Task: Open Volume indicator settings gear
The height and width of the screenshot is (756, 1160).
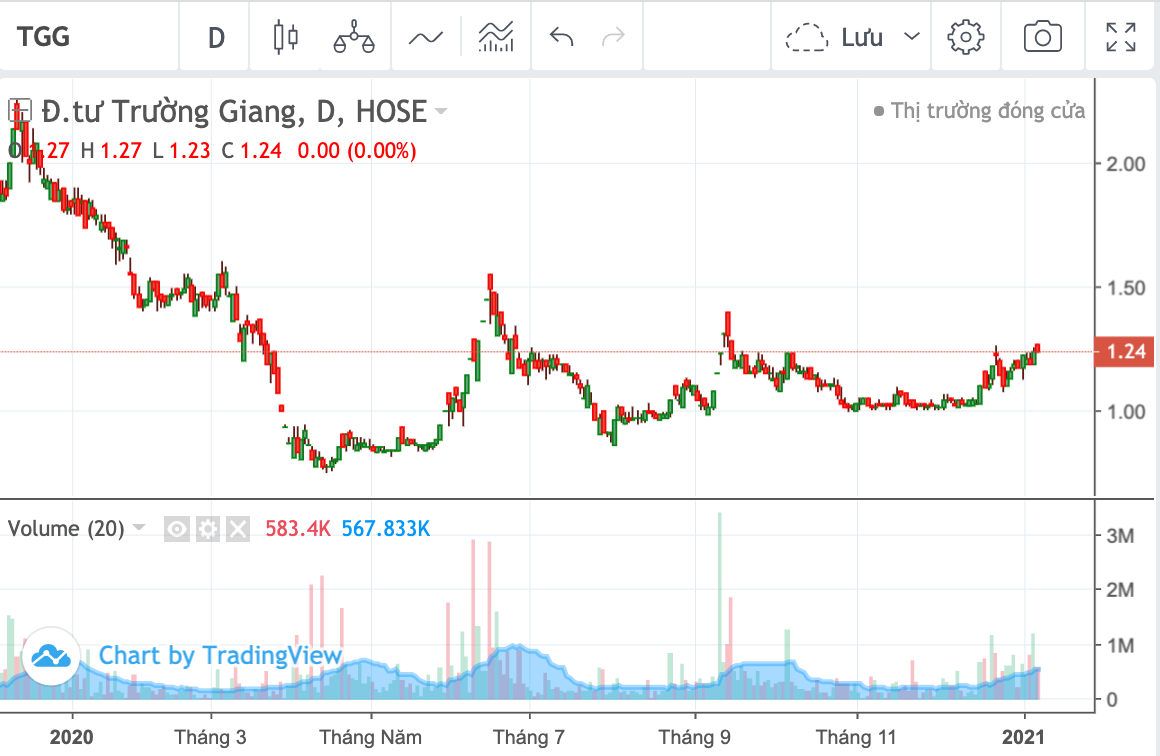Action: click(x=207, y=529)
